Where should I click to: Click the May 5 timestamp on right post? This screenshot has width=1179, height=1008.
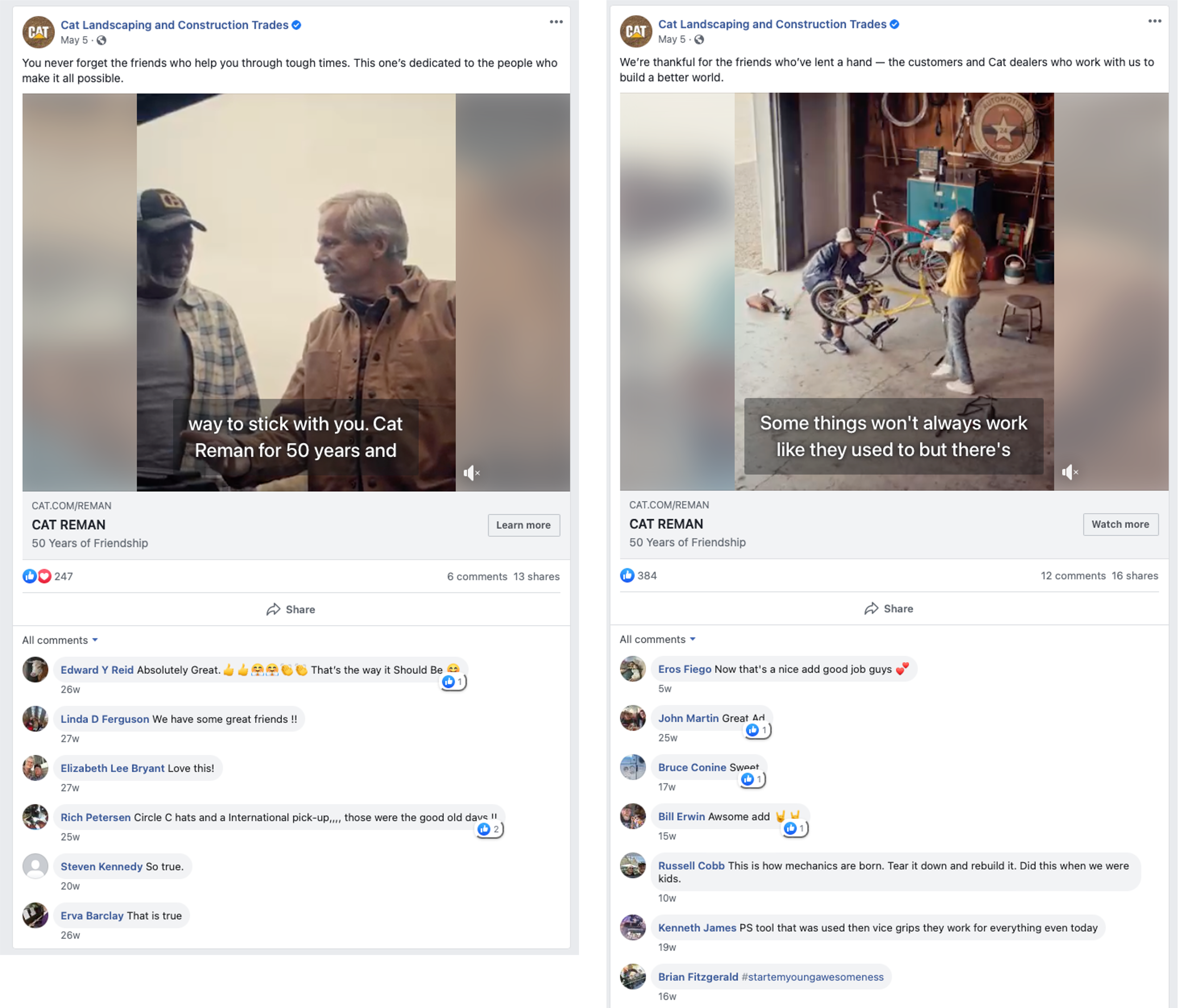(x=672, y=40)
